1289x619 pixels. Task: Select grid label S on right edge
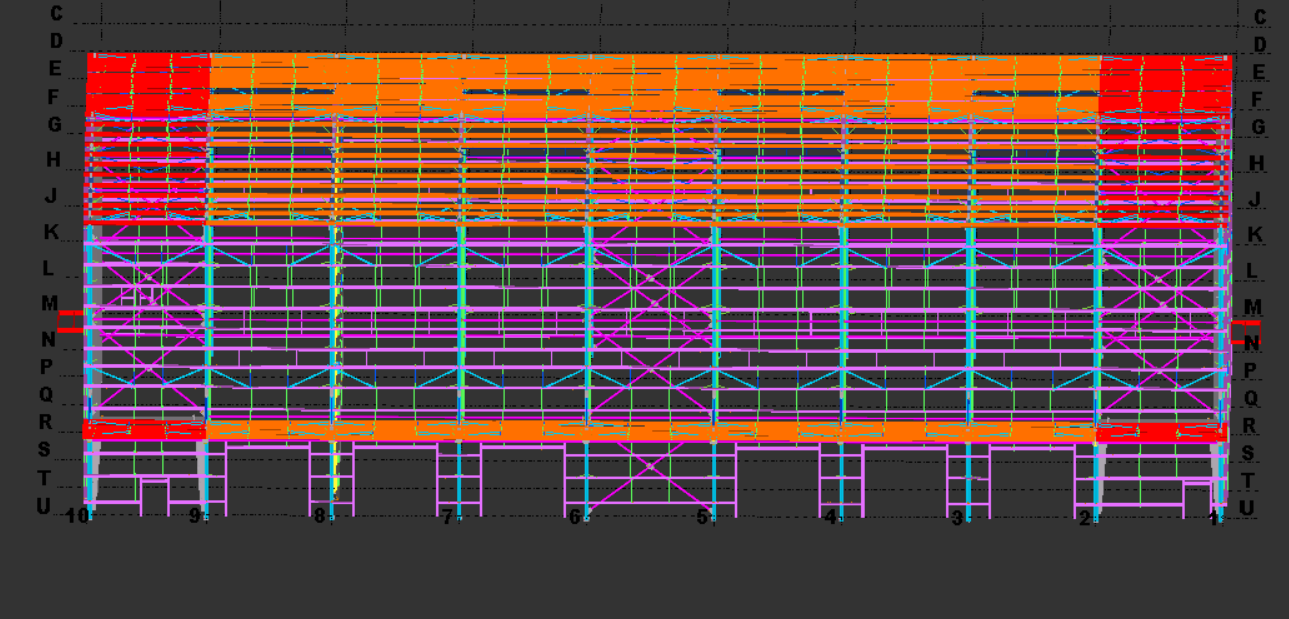tap(1248, 453)
